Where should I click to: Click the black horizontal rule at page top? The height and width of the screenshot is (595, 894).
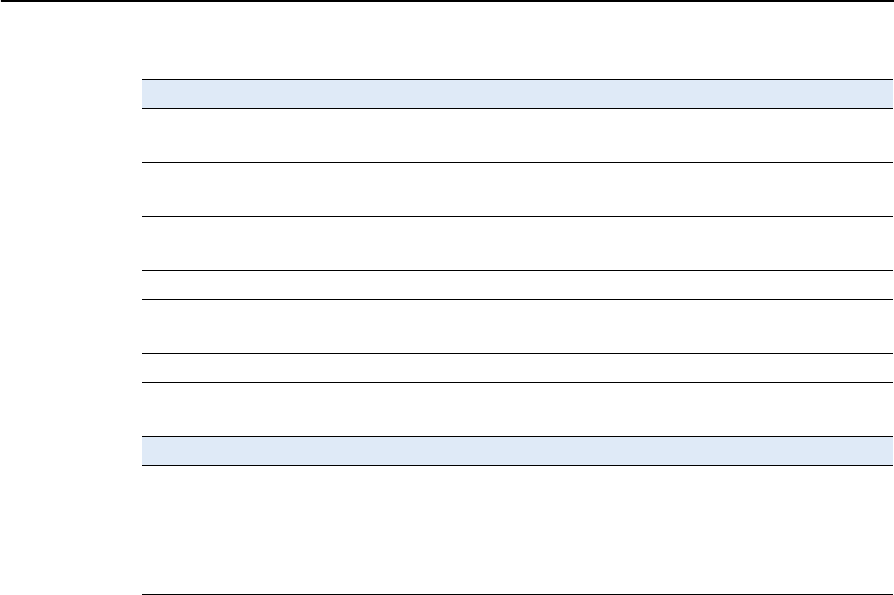point(447,1)
